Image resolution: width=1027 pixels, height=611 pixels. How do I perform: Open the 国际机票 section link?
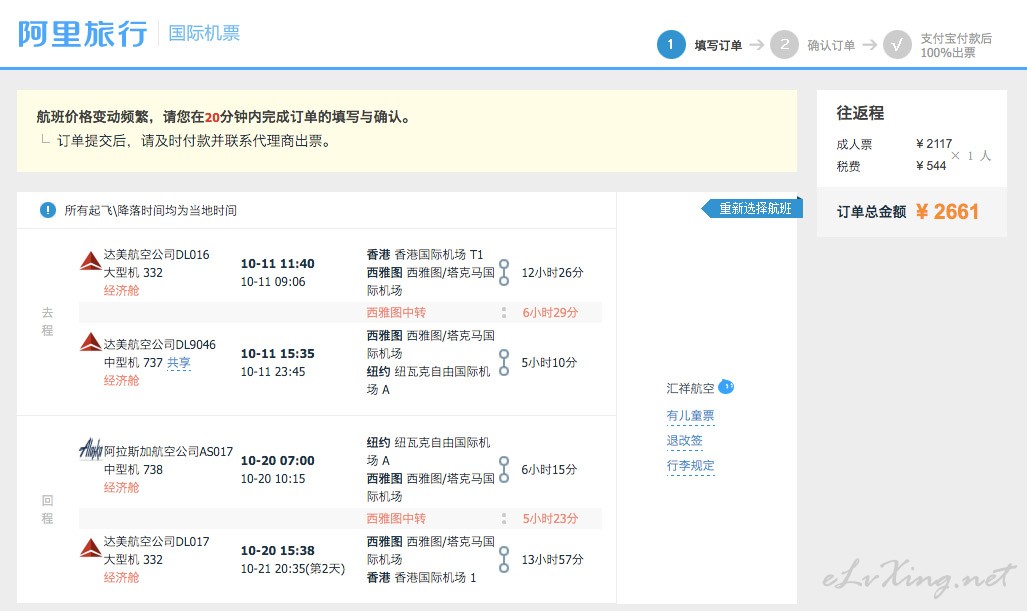pos(204,33)
